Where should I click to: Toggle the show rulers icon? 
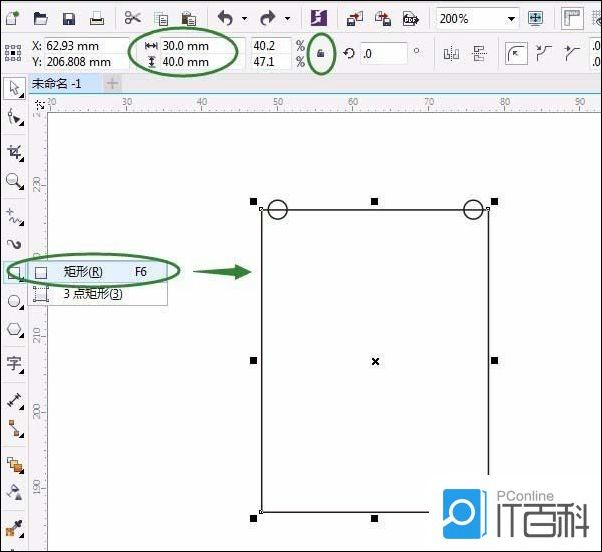coord(572,18)
